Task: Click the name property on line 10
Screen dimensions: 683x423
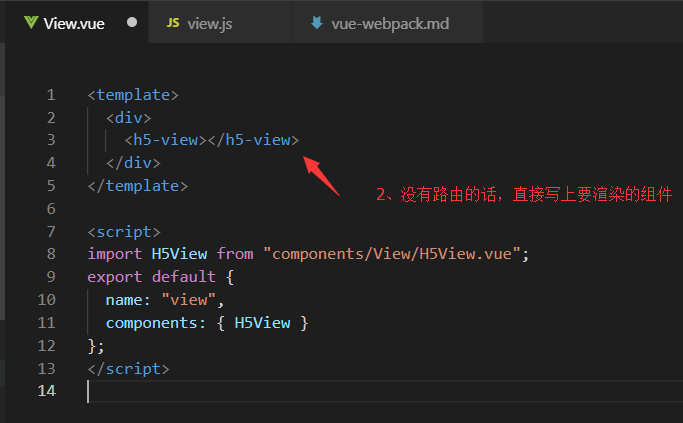Action: [x=124, y=300]
